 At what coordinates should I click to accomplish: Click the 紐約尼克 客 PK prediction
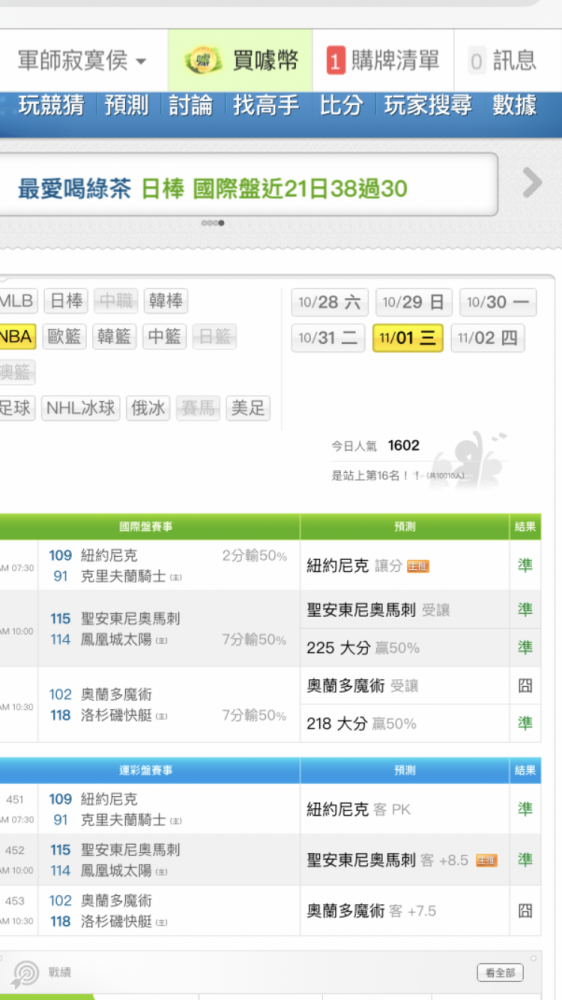pyautogui.click(x=359, y=809)
